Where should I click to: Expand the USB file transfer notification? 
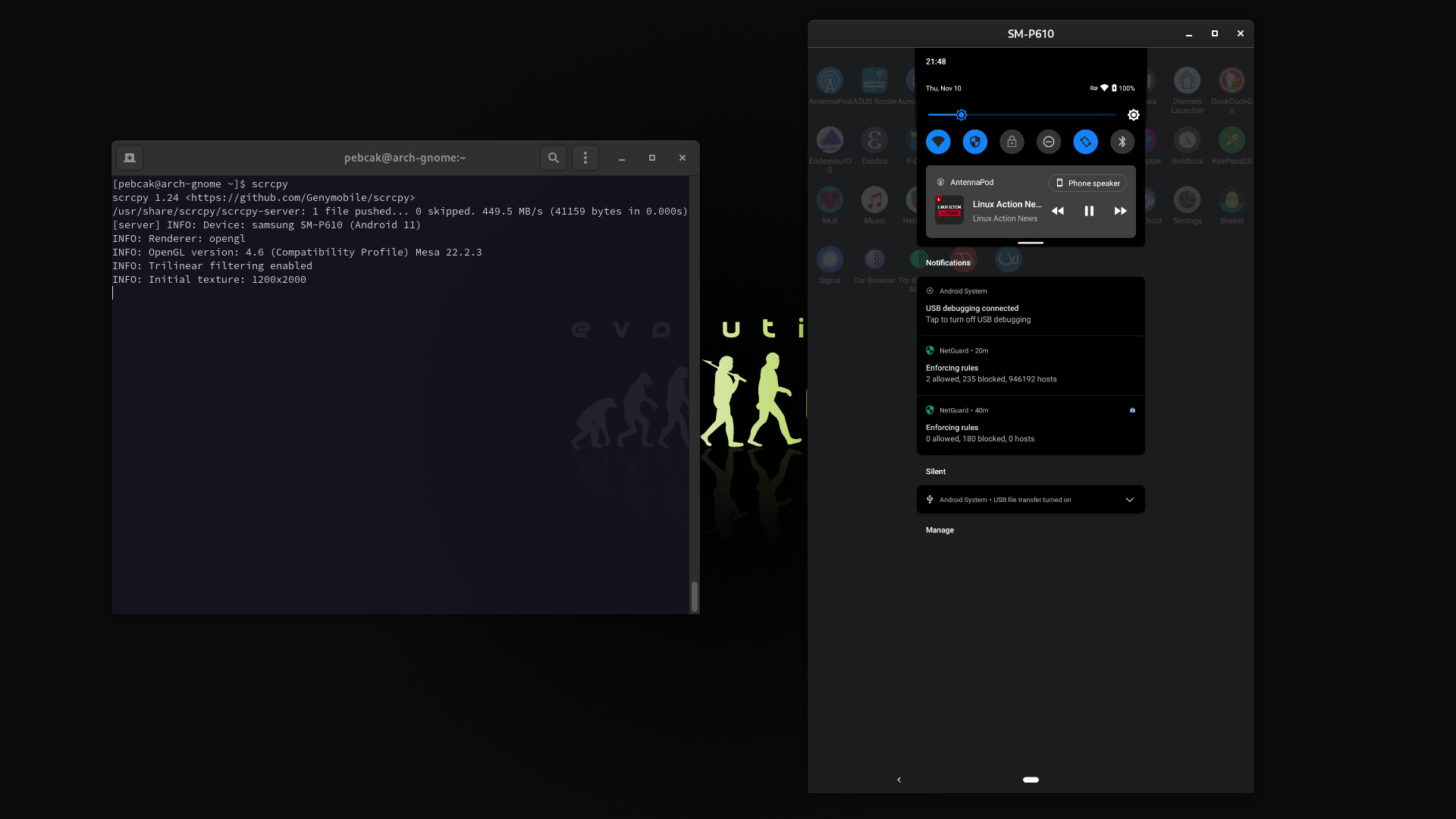click(x=1129, y=500)
